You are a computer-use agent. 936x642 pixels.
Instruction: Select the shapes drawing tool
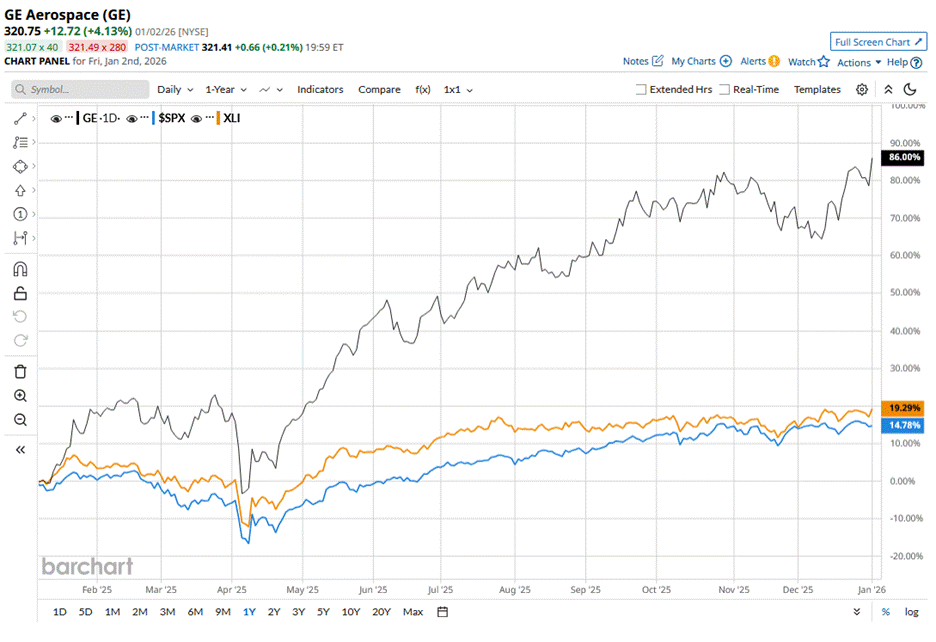(20, 166)
